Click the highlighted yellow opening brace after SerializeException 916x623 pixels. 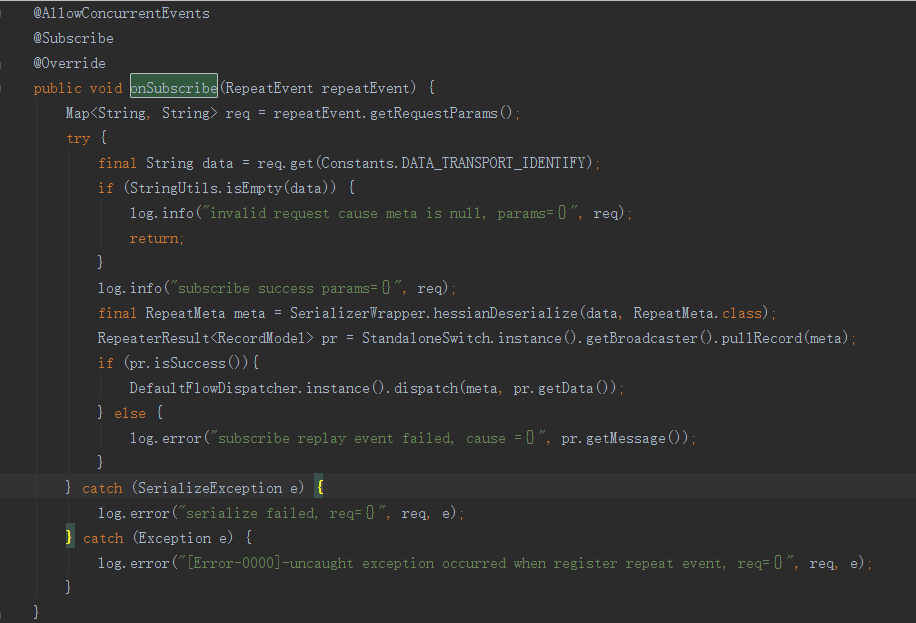[x=320, y=487]
